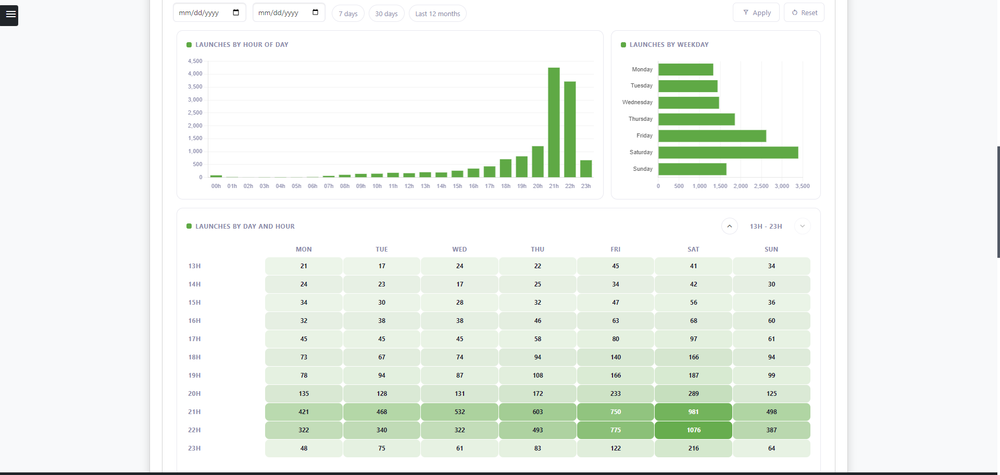1000x475 pixels.
Task: Click the Thursday bar in weekday chart
Action: (x=696, y=119)
